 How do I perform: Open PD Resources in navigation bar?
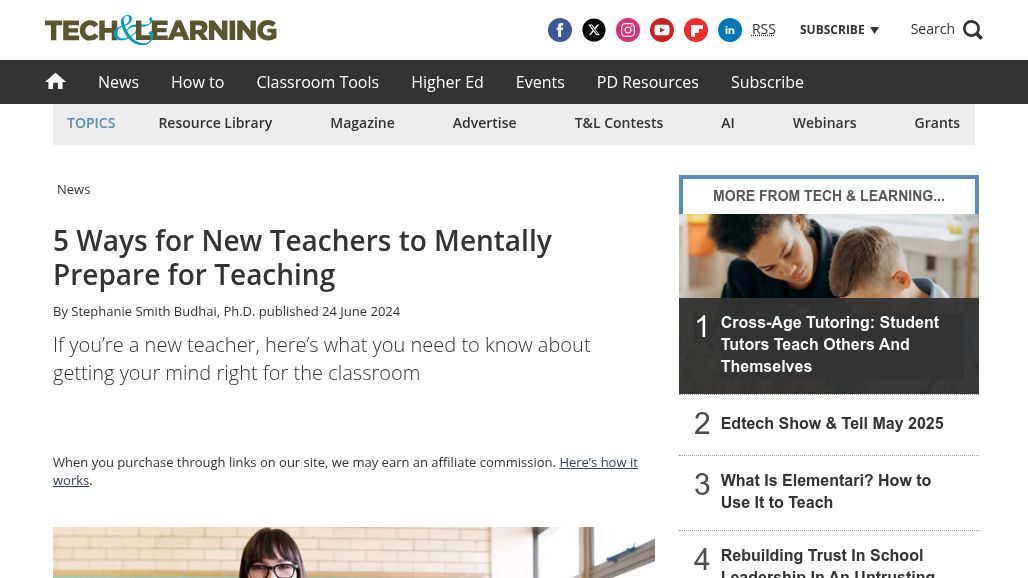[x=648, y=82]
